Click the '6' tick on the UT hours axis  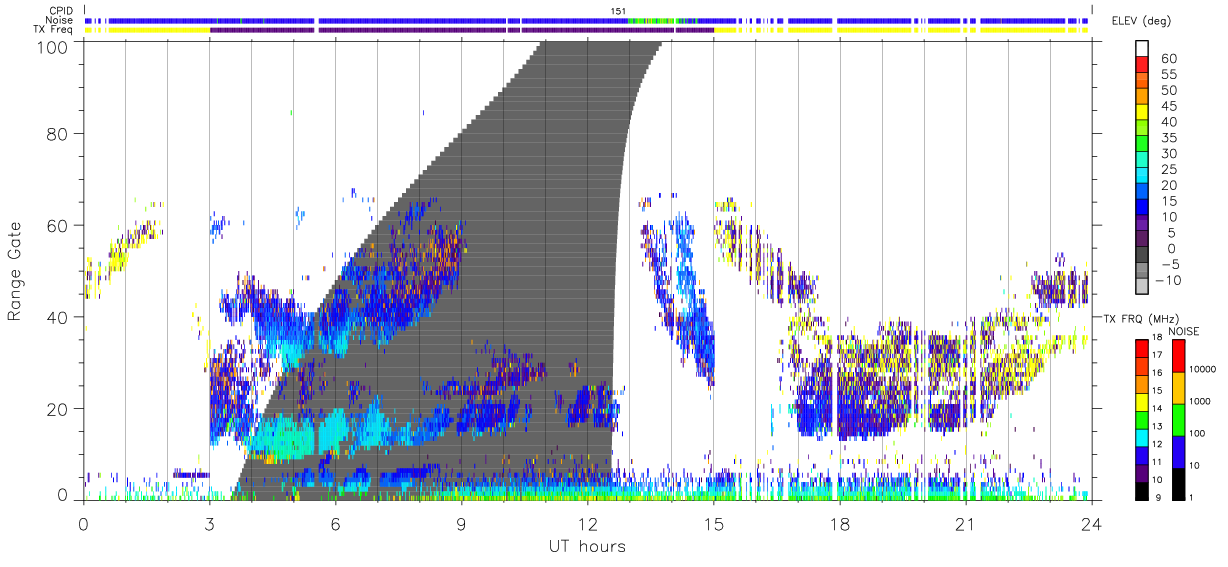coord(335,524)
